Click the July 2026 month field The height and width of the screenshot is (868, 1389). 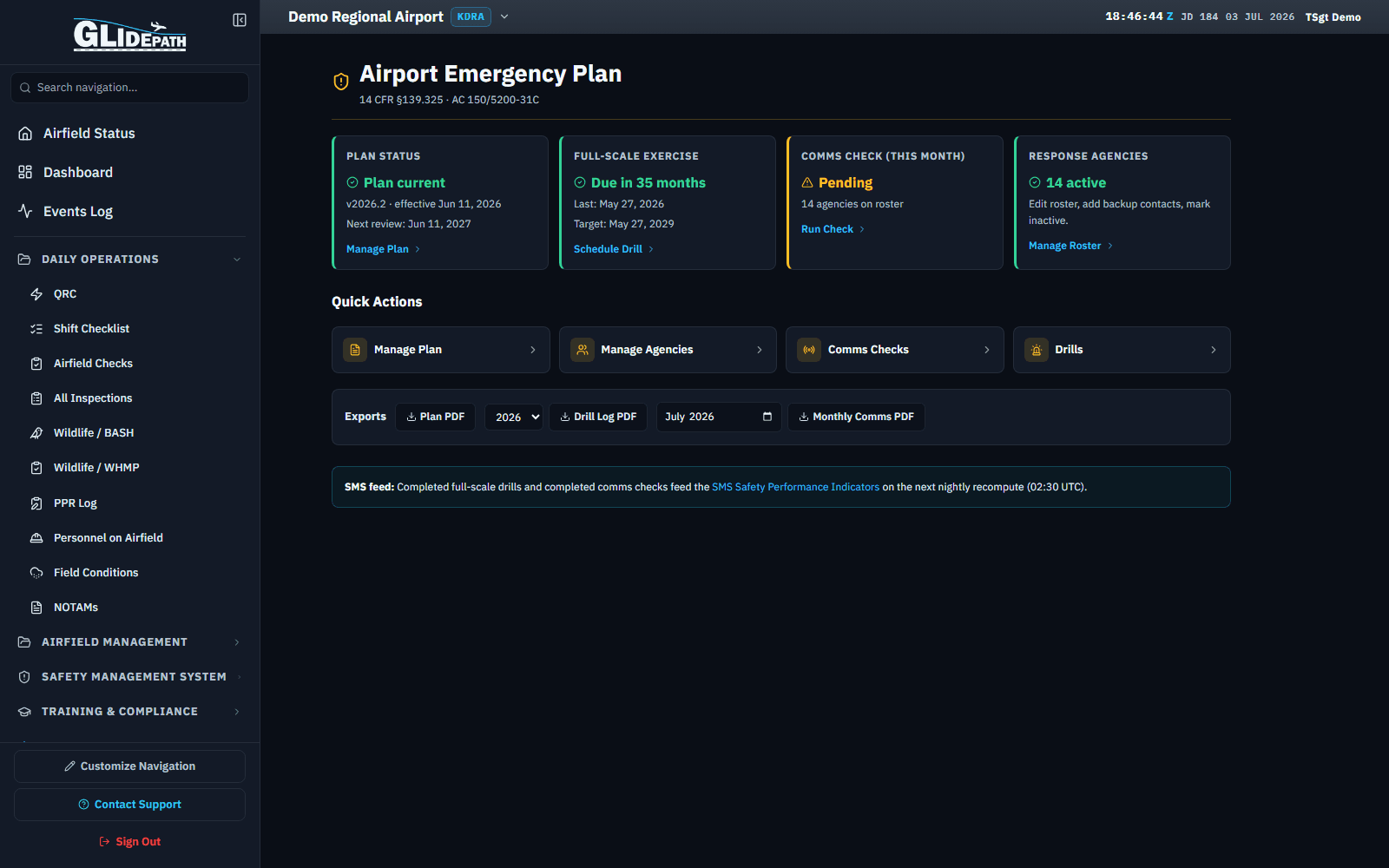719,417
